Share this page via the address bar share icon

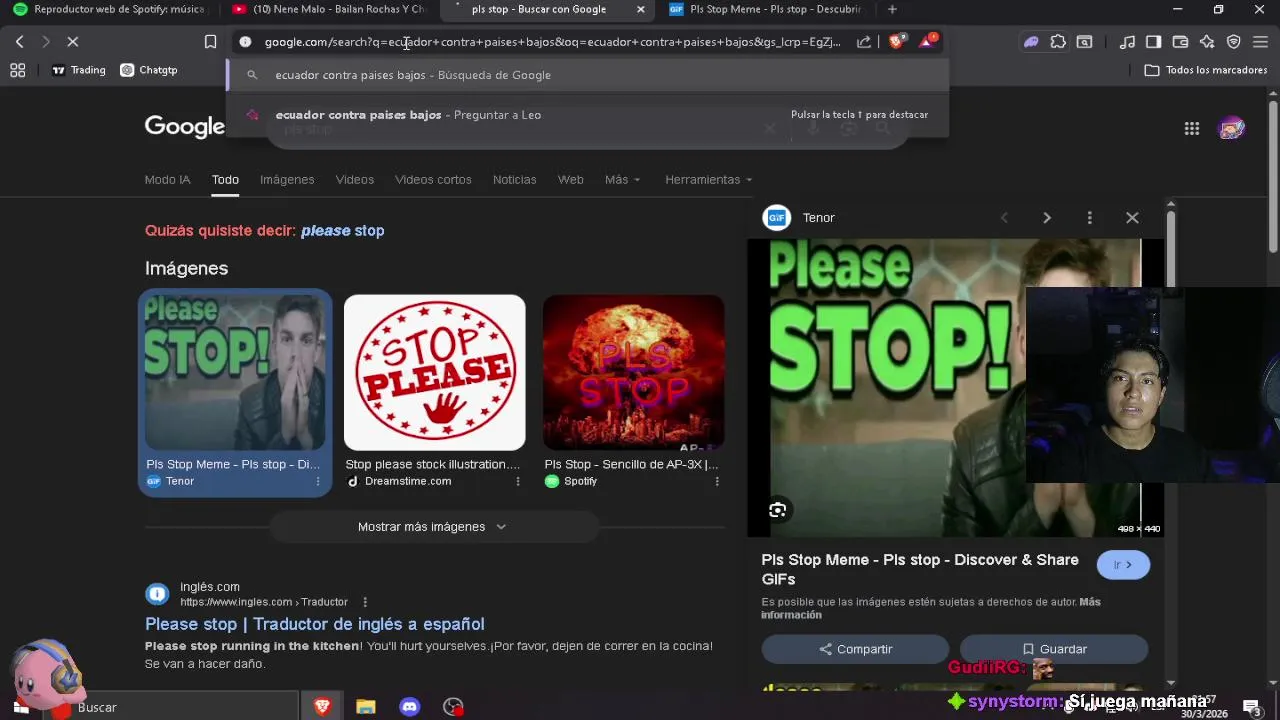864,42
